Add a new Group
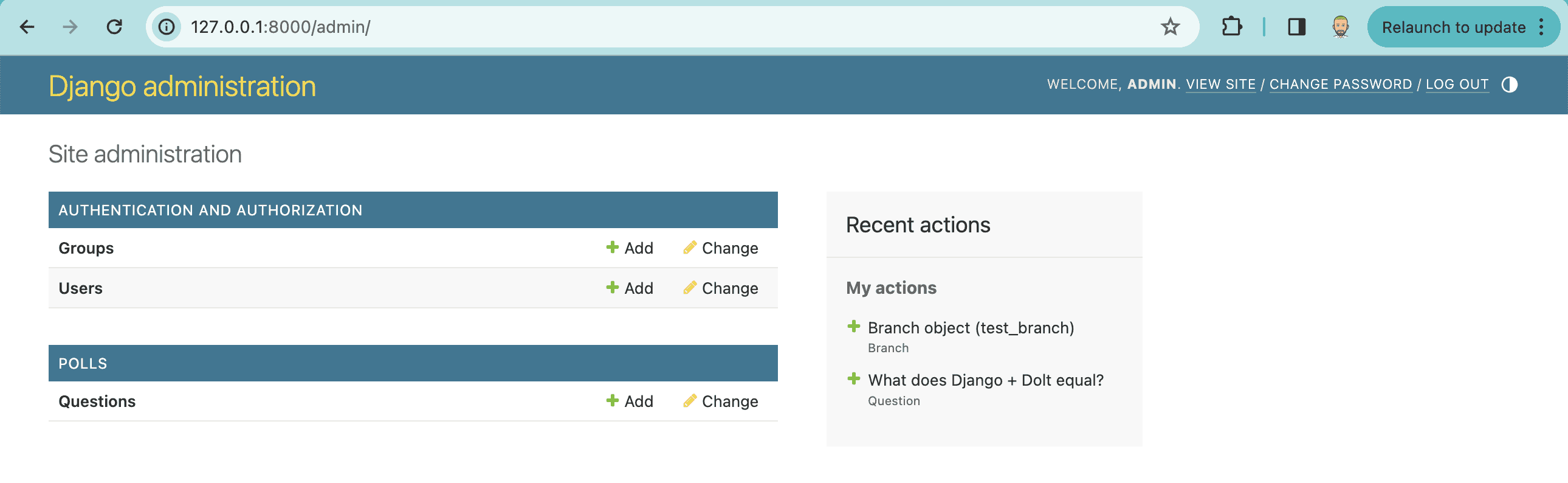The width and height of the screenshot is (1568, 483). [x=630, y=248]
